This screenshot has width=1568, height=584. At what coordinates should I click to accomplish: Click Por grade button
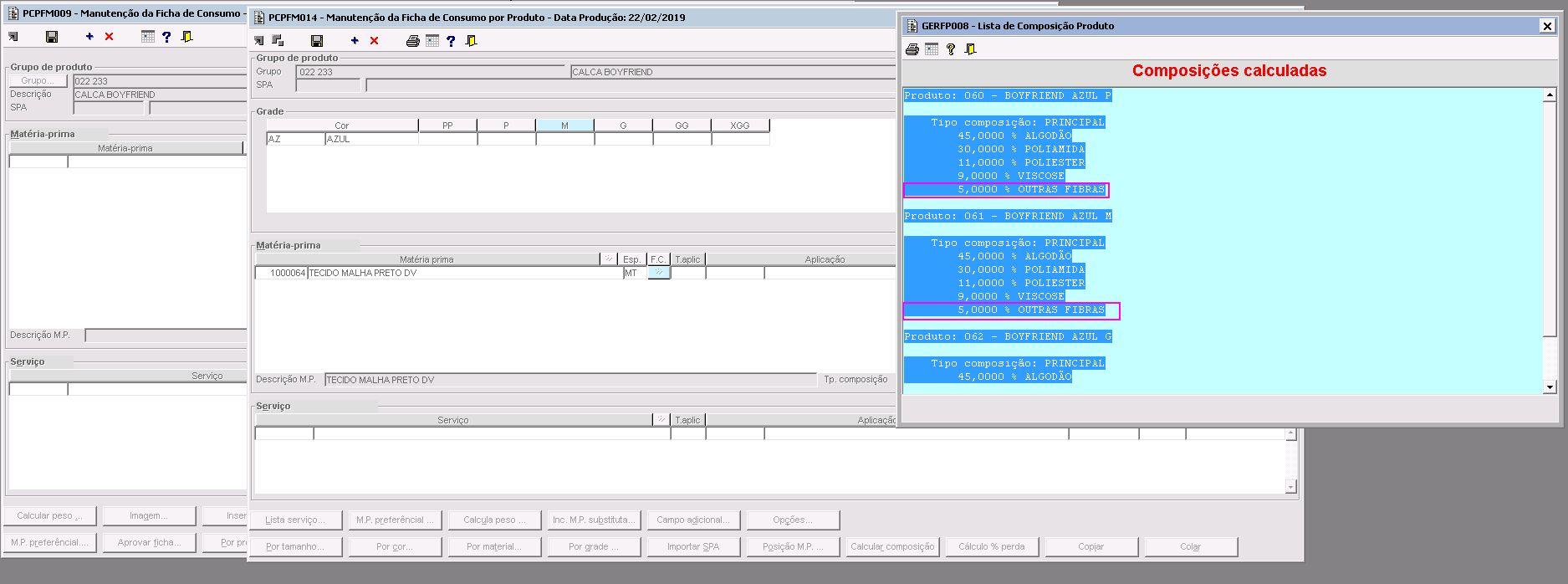pyautogui.click(x=594, y=546)
